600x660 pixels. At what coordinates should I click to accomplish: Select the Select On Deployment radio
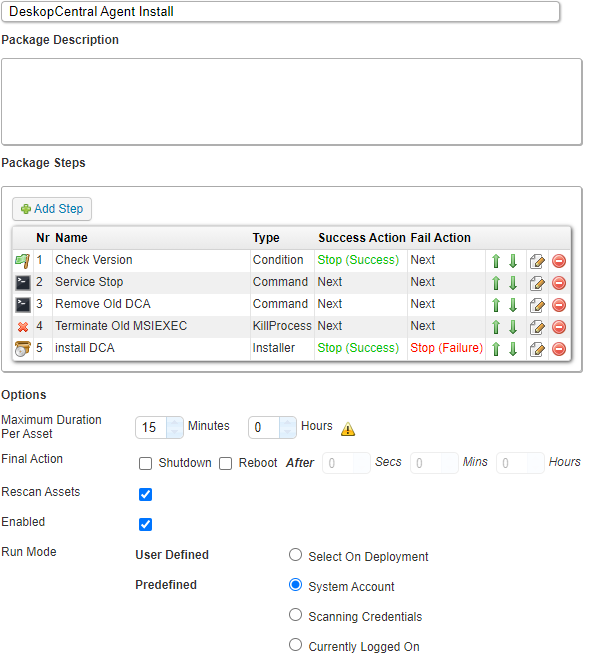click(x=296, y=555)
